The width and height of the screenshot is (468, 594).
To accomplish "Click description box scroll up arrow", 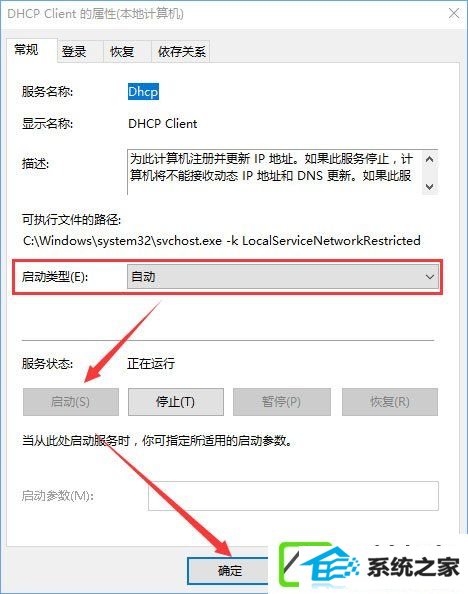I will pos(429,159).
